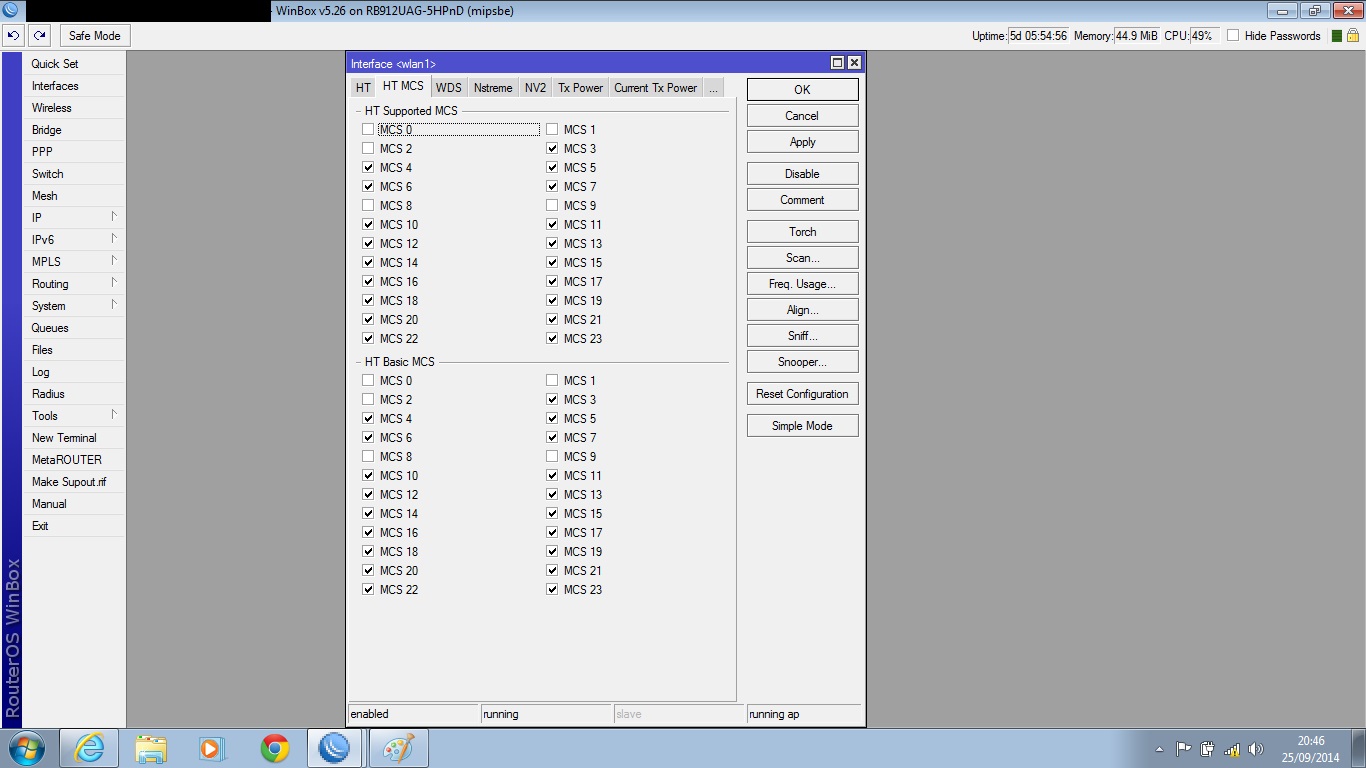This screenshot has height=768, width=1366.
Task: Launch Internet Explorer from the taskbar
Action: pyautogui.click(x=89, y=748)
